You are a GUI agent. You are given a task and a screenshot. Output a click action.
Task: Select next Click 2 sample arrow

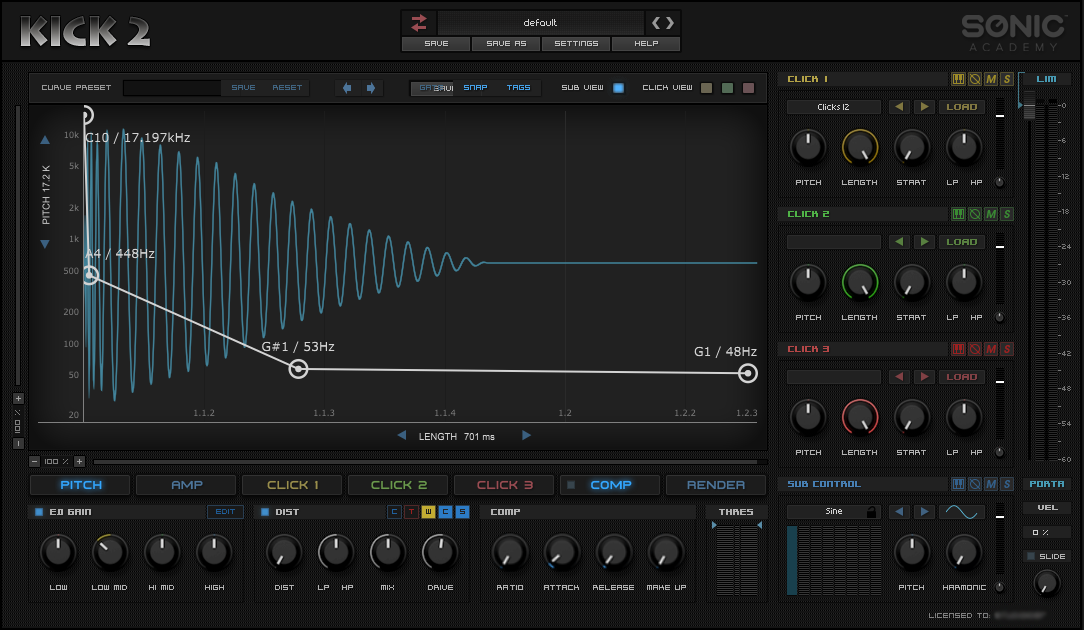(924, 242)
